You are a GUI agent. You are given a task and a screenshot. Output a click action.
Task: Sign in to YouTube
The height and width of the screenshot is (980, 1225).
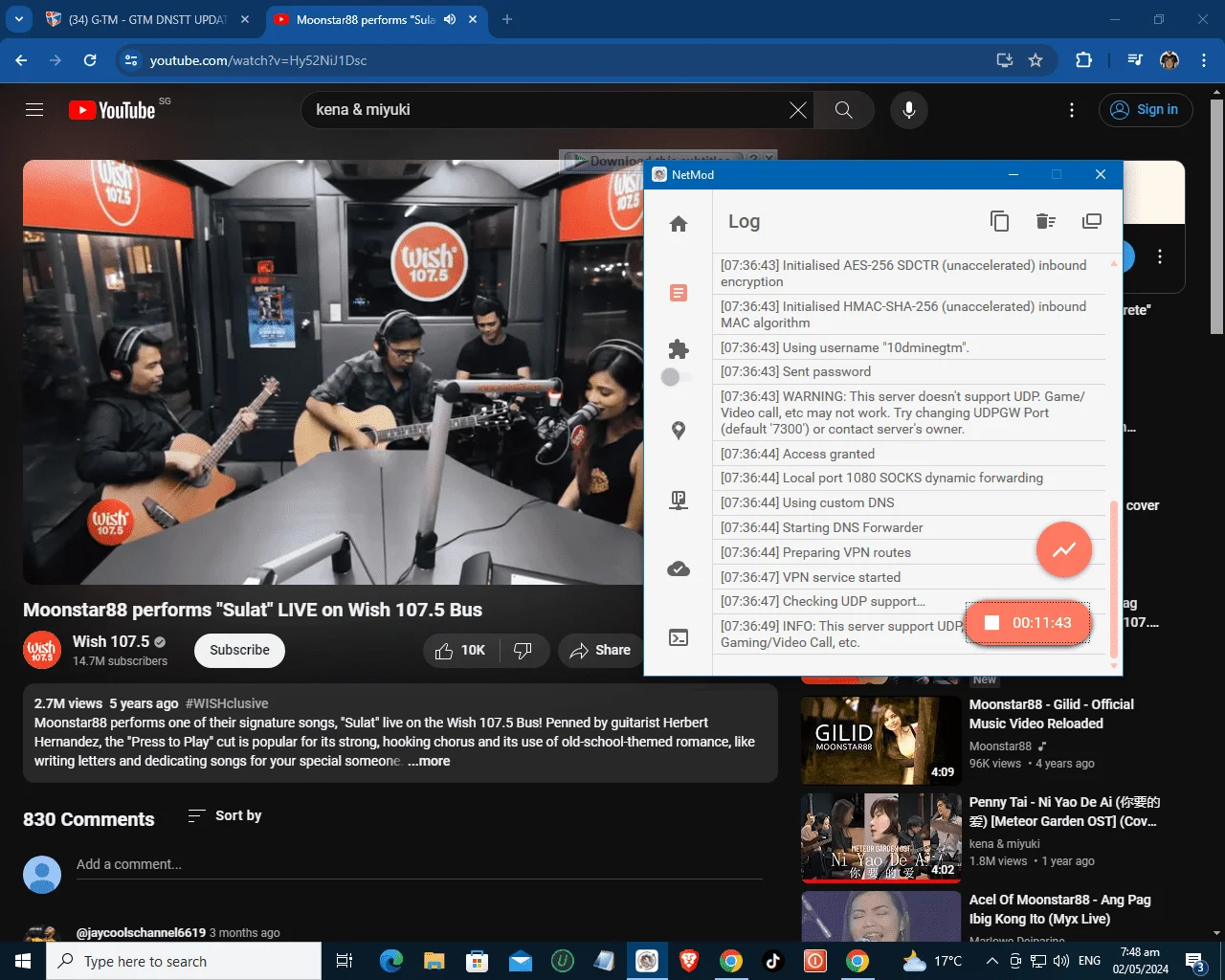tap(1146, 110)
